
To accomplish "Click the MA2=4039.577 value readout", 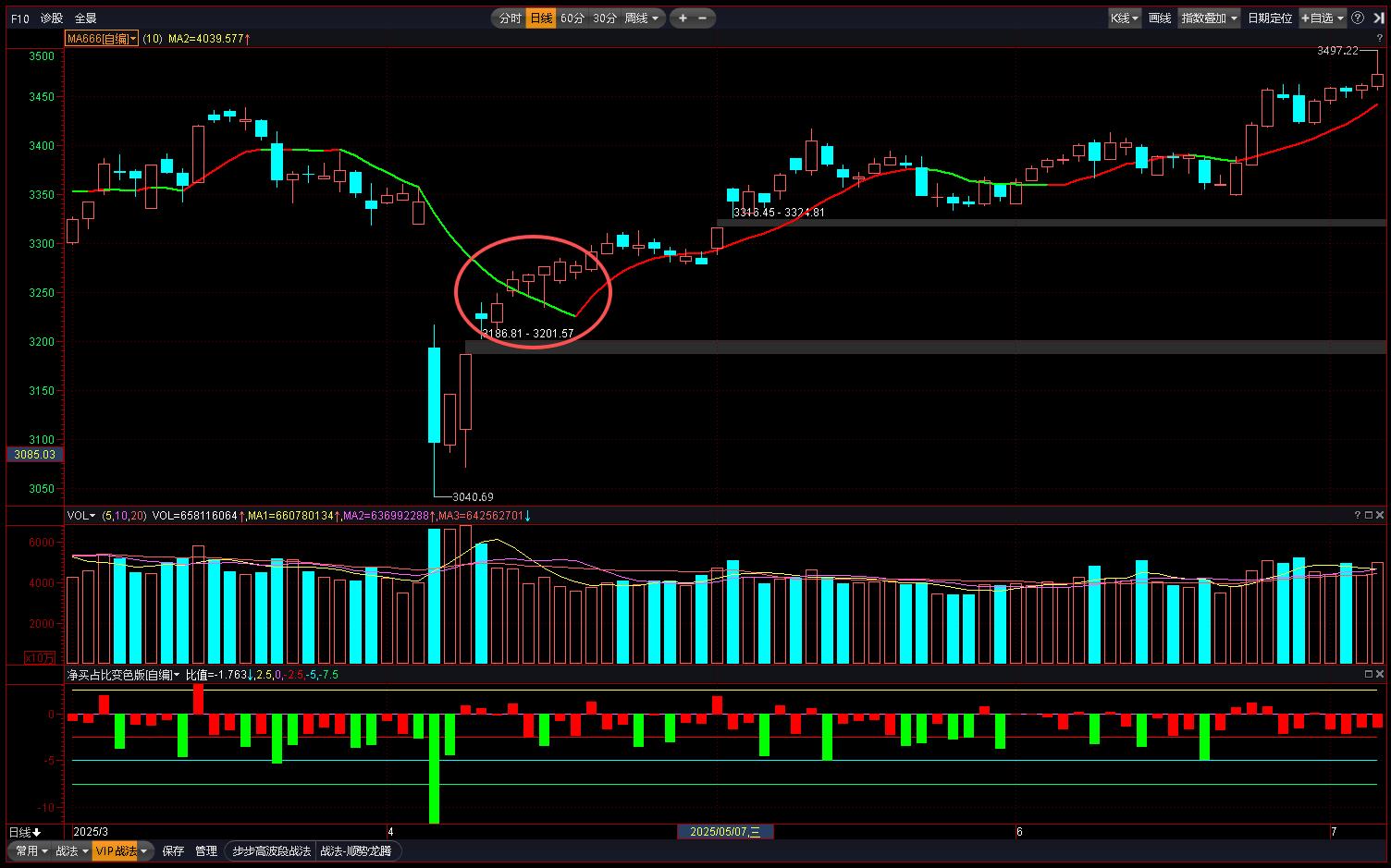I will pyautogui.click(x=209, y=39).
